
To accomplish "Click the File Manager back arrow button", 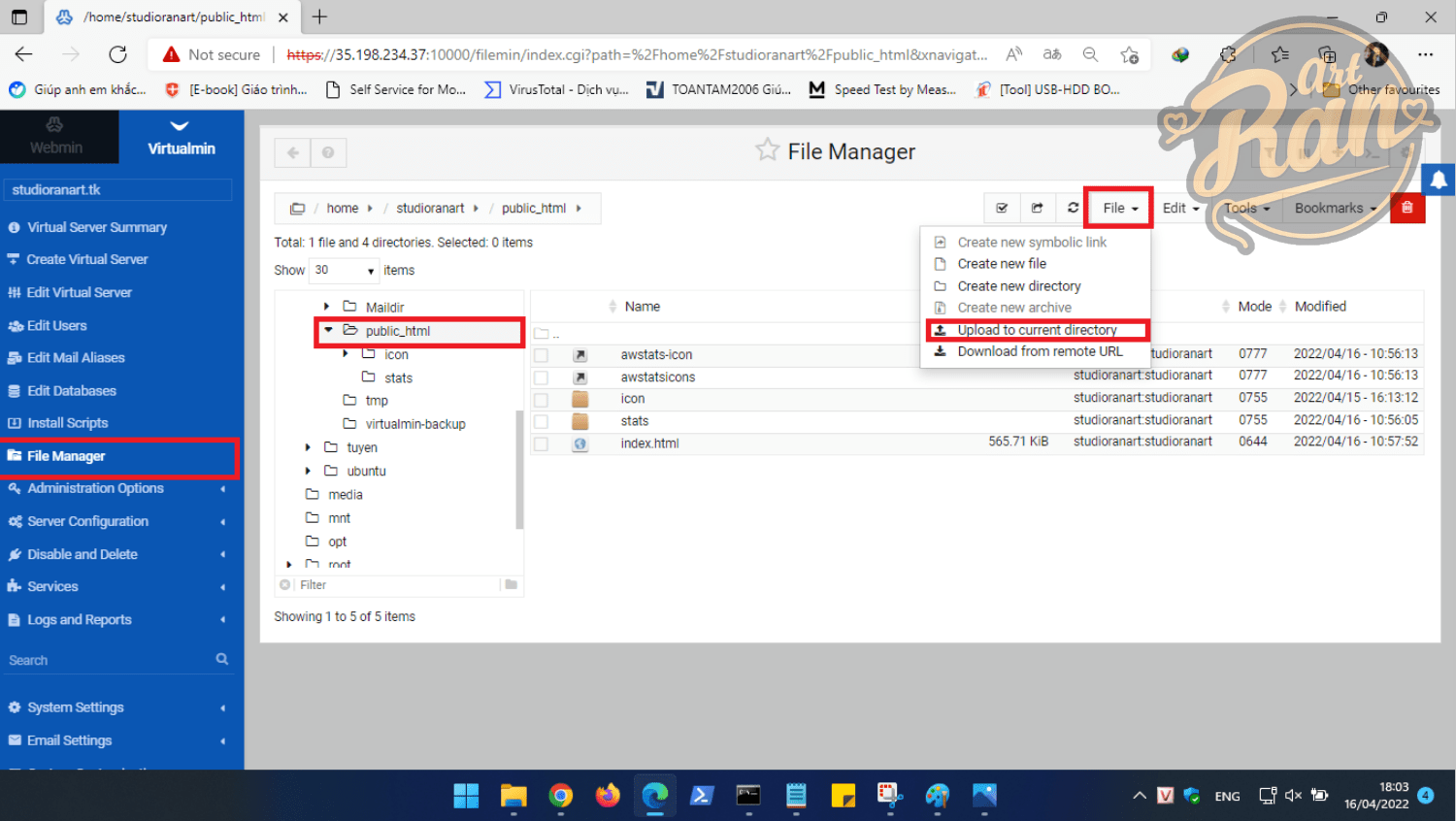I will pos(293,152).
